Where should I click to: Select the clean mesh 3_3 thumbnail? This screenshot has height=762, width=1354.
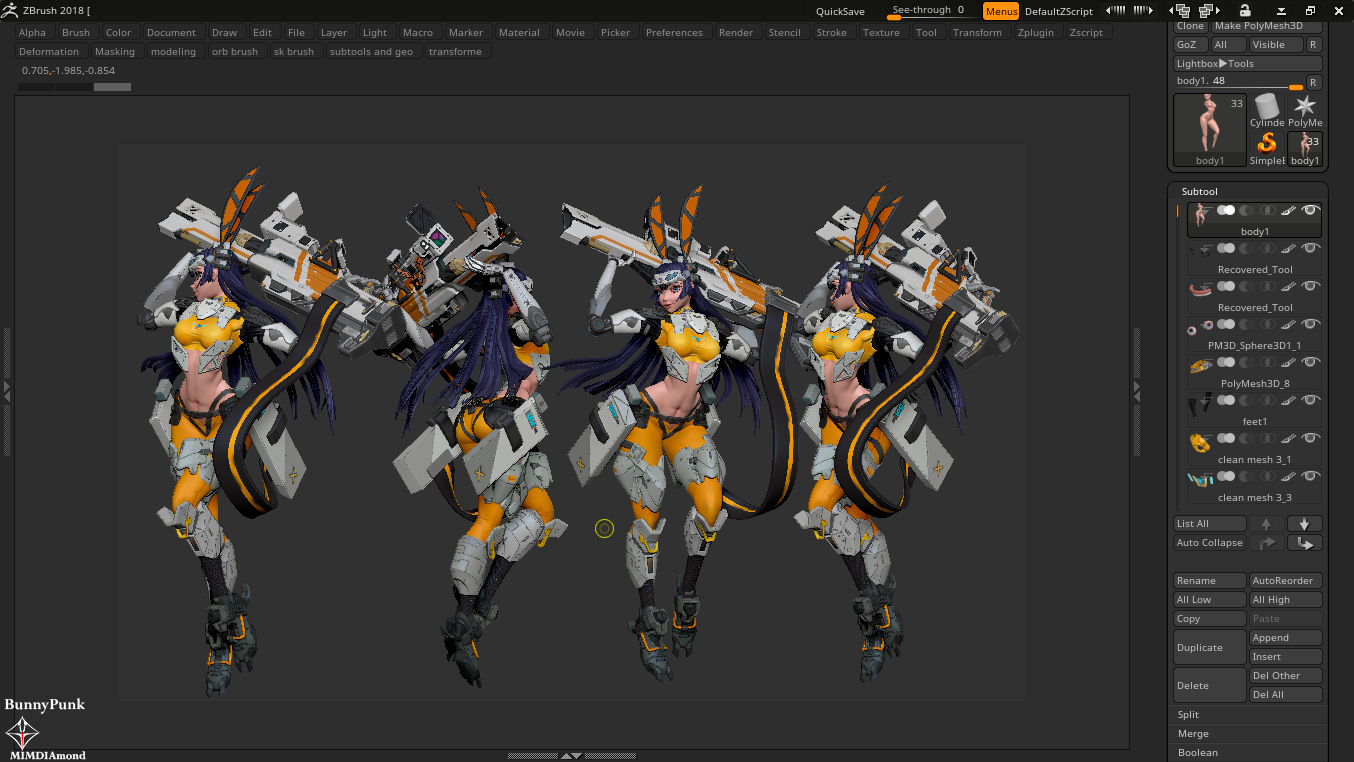click(1200, 480)
